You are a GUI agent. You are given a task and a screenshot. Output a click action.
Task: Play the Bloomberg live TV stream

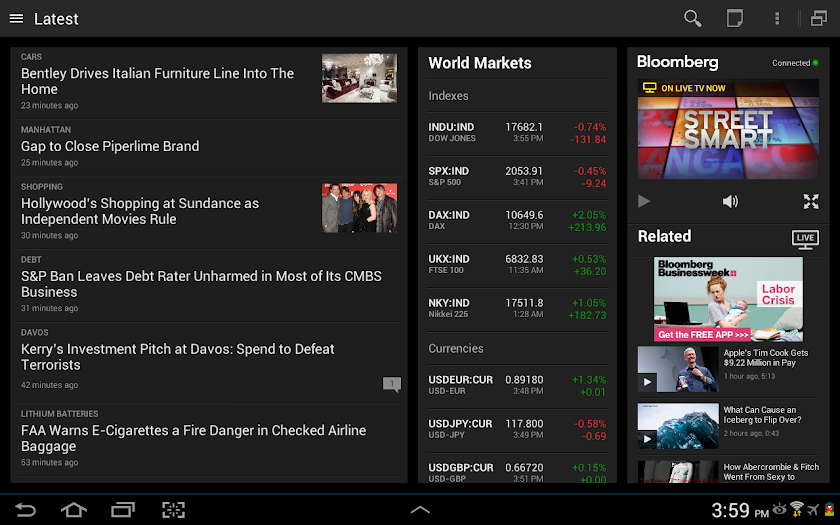[644, 201]
